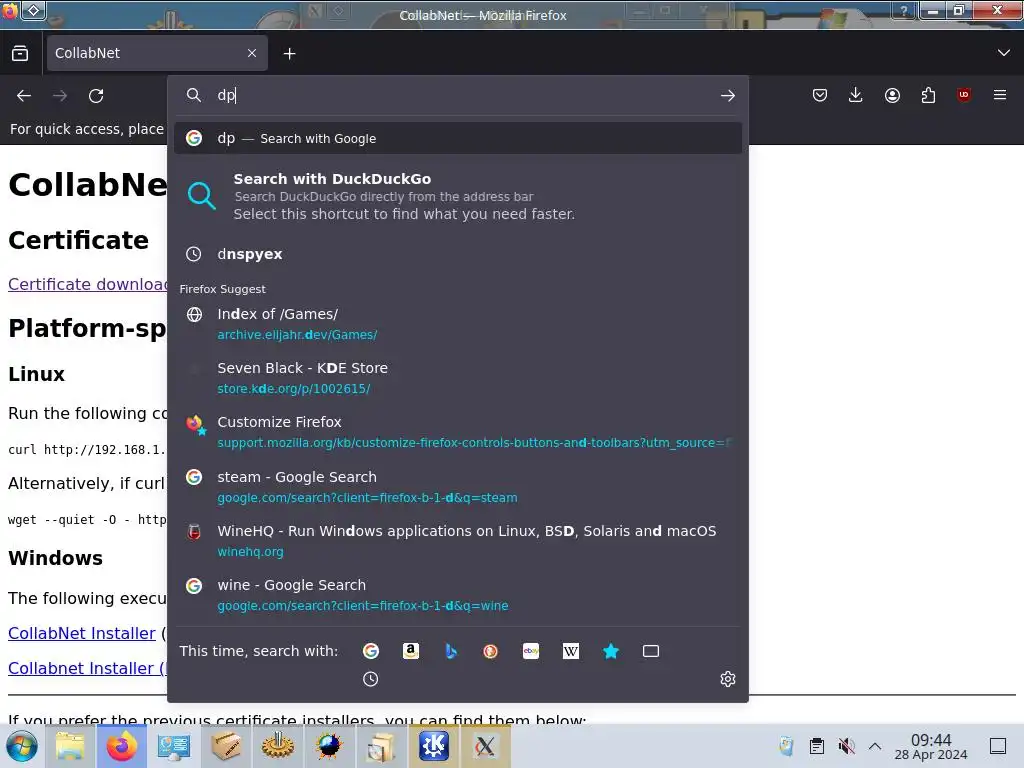
Task: Search in Bookmarks via star icon
Action: 611,651
